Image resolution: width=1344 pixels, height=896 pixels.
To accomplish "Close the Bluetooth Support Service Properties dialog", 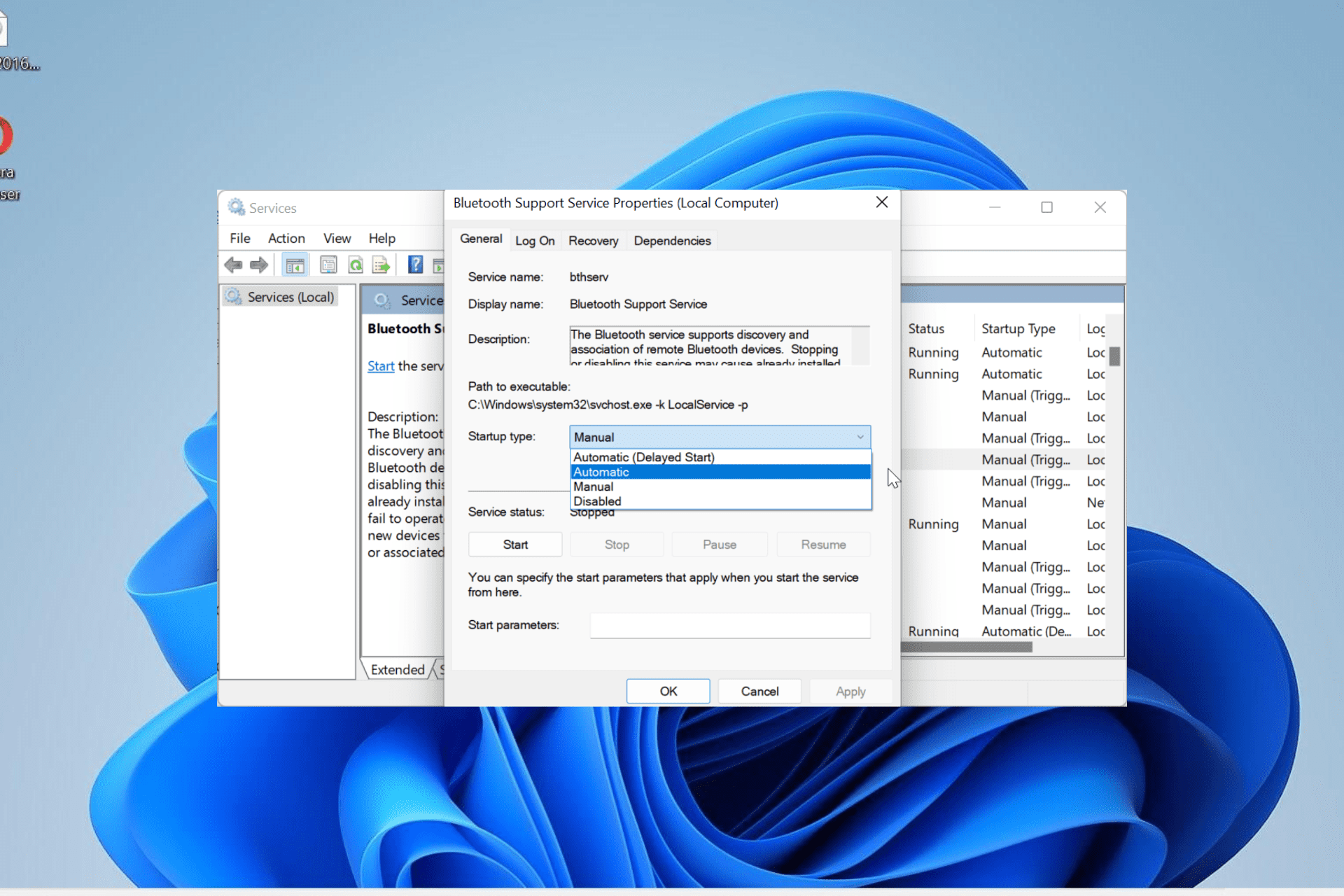I will 882,202.
